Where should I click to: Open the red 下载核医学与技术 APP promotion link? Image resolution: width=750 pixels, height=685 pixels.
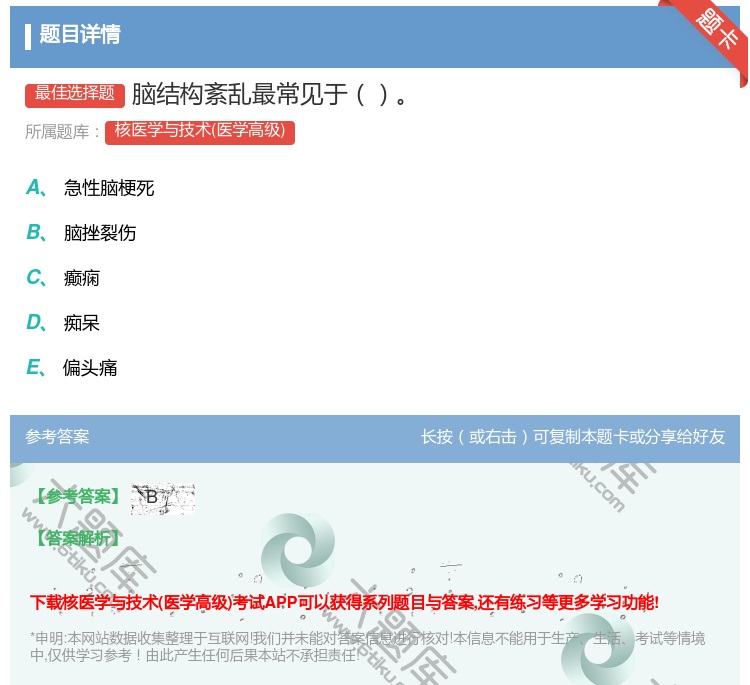pyautogui.click(x=344, y=602)
